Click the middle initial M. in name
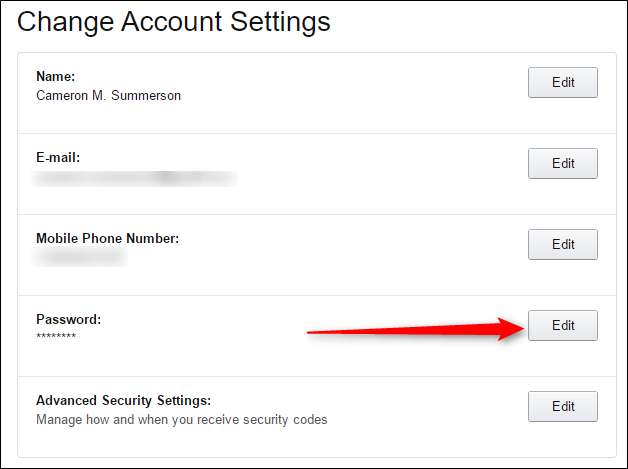Viewport: 628px width, 469px height. point(99,95)
